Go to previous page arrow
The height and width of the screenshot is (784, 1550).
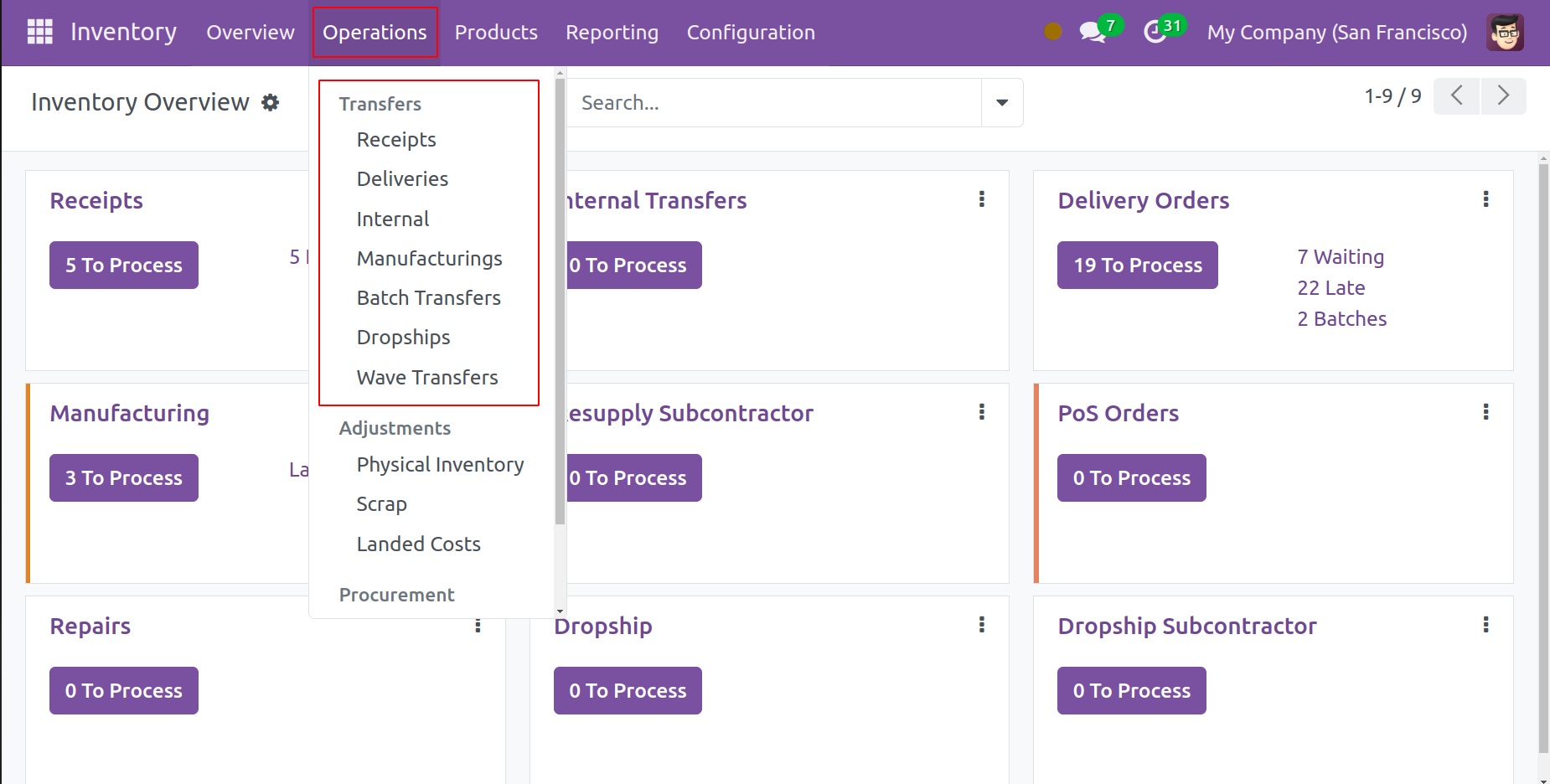[1457, 96]
